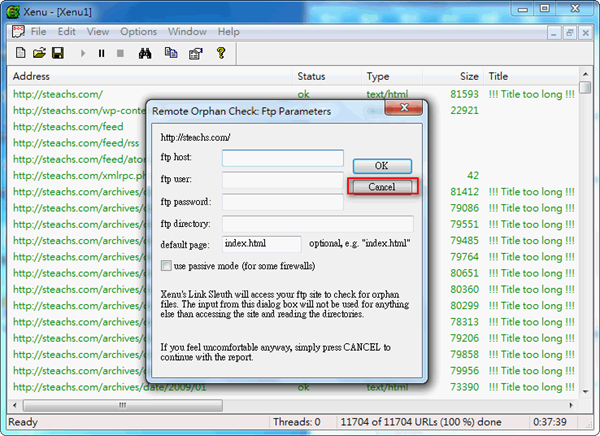Viewport: 600px width, 436px height.
Task: Click the vertical scrollbar up arrow
Action: (585, 74)
